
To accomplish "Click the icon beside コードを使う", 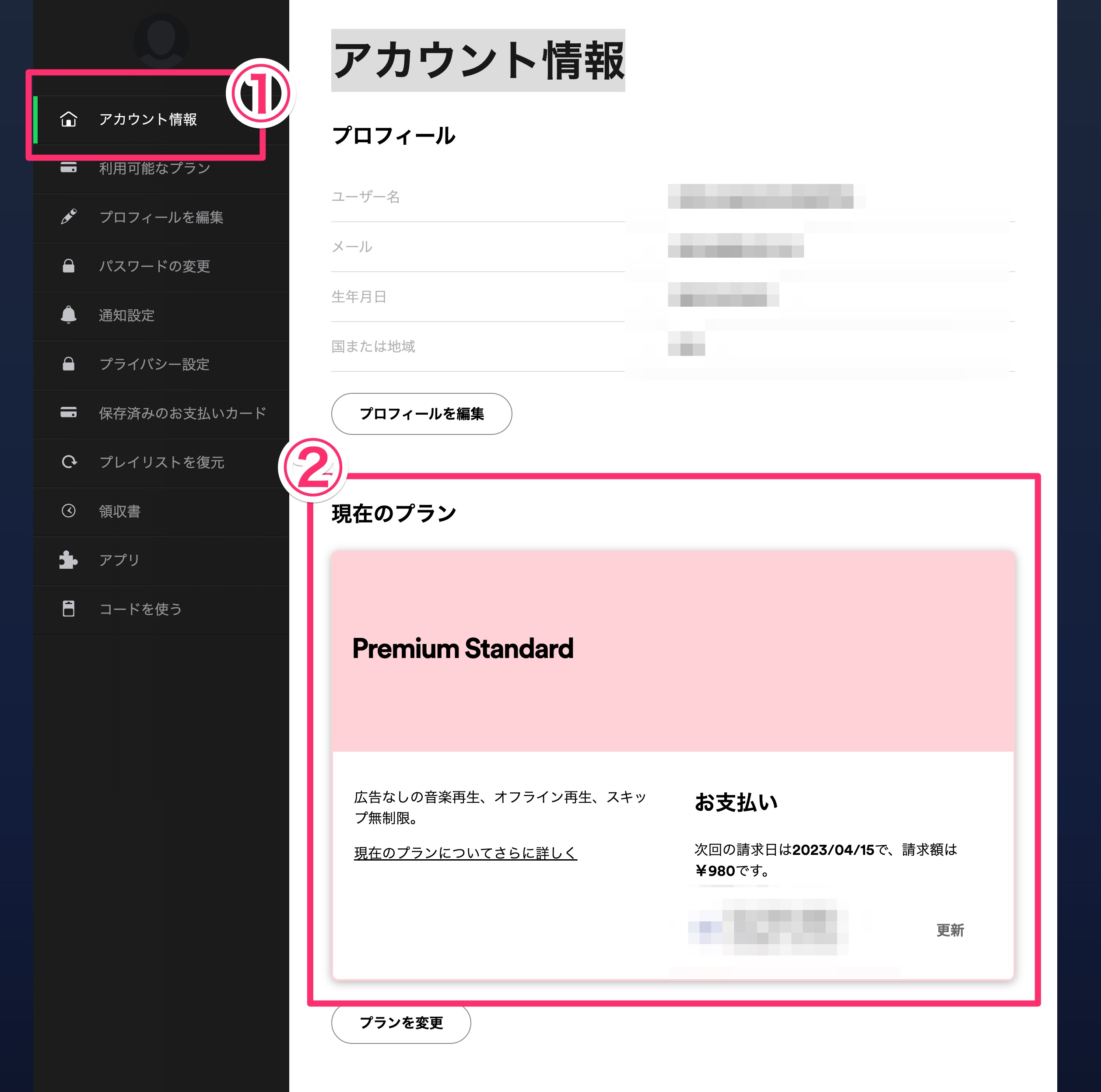I will click(68, 609).
